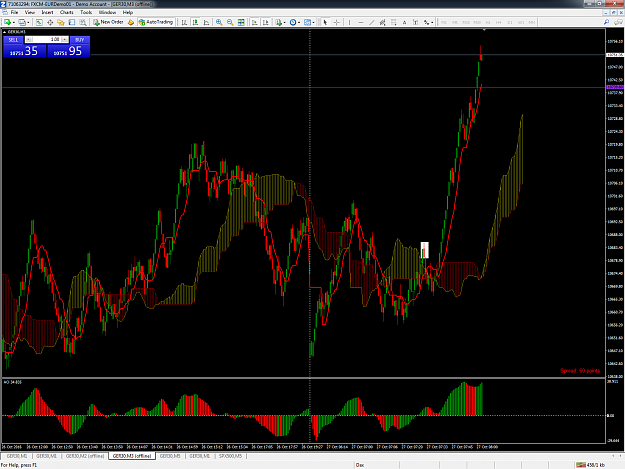Switch to GER30,M5 chart tab
625x469 pixels.
point(170,456)
